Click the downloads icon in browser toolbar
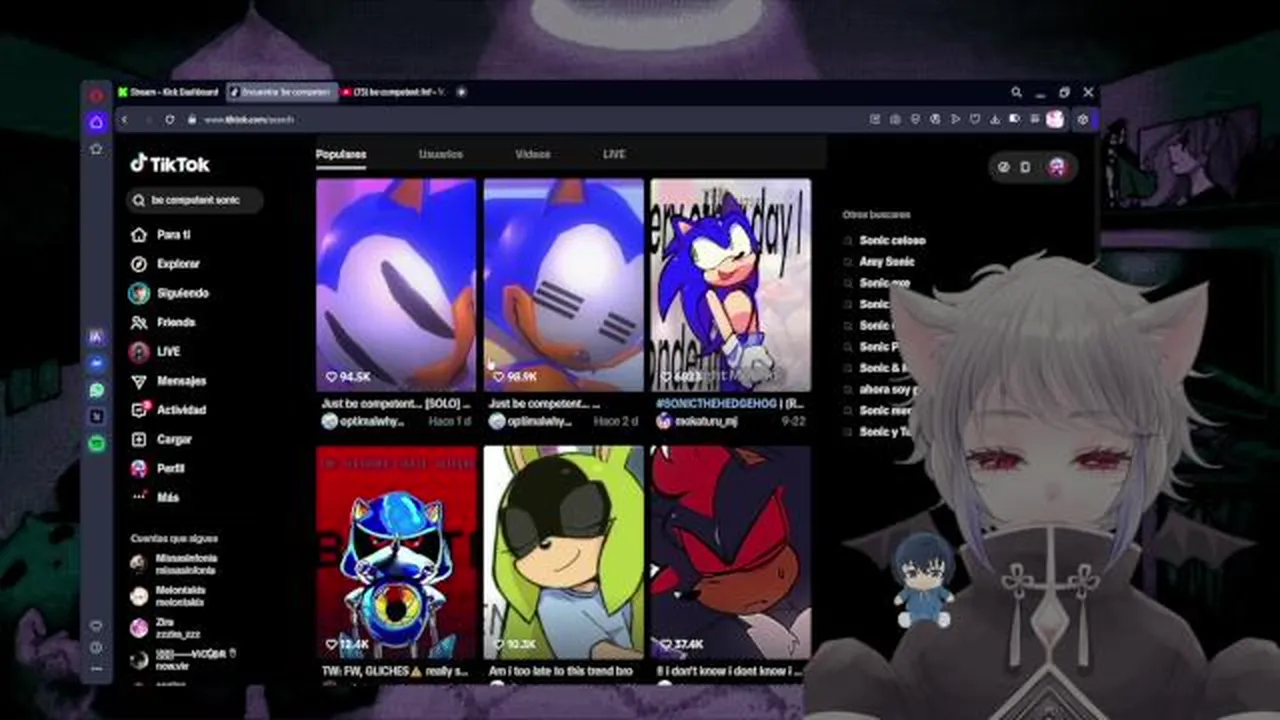Viewport: 1280px width, 720px height. (x=995, y=120)
